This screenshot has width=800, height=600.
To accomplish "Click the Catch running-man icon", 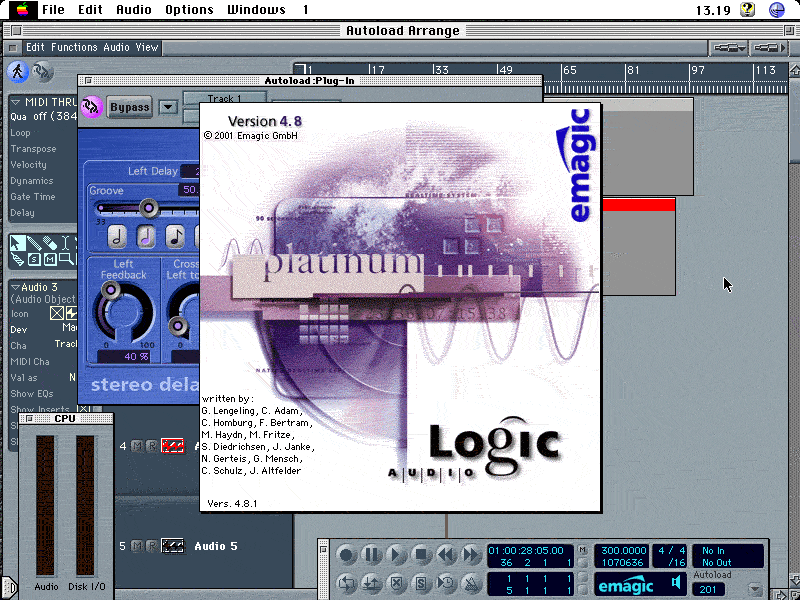I will click(x=18, y=71).
